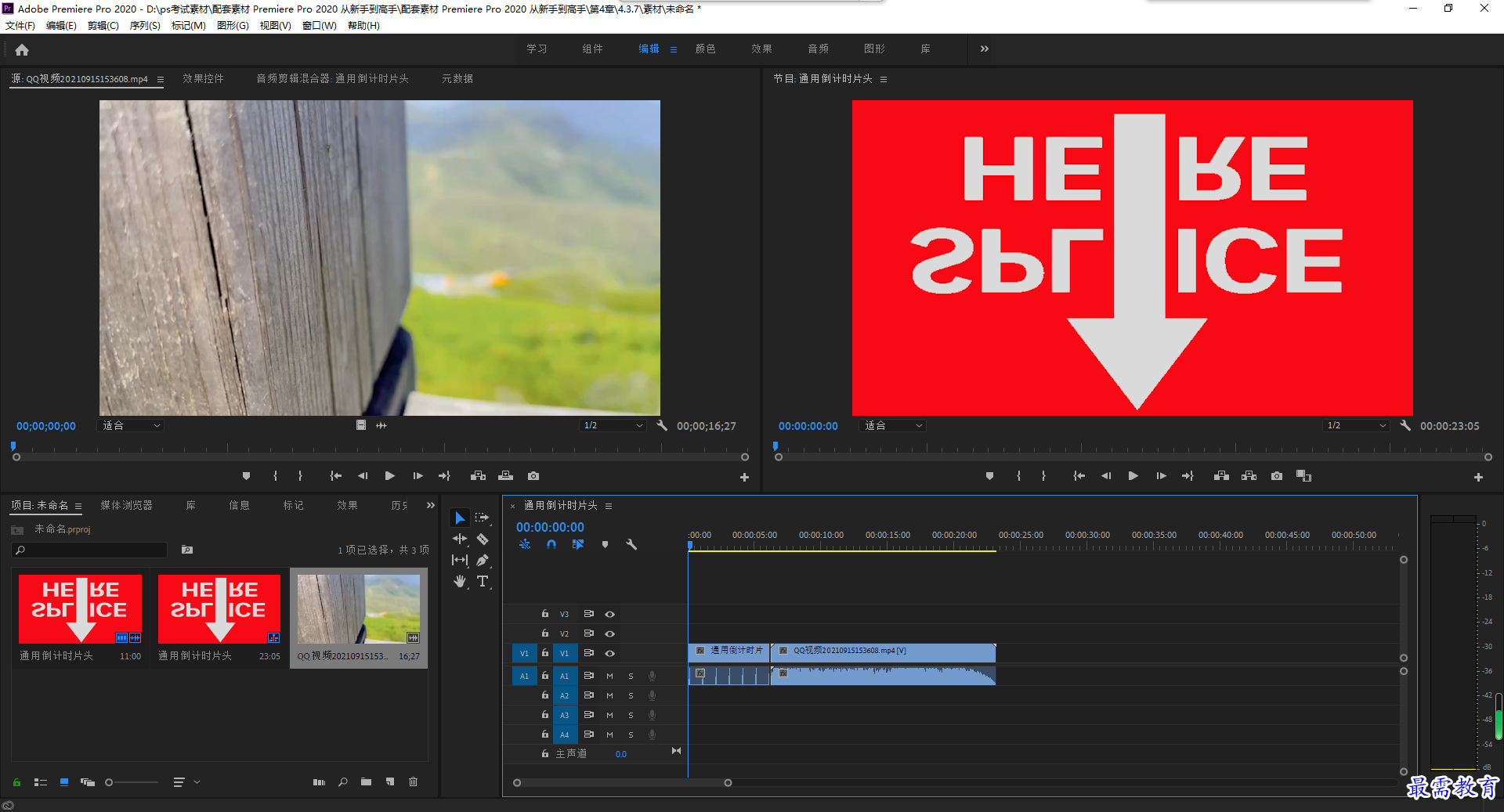
Task: Expand workspace overflow chevron
Action: 985,49
